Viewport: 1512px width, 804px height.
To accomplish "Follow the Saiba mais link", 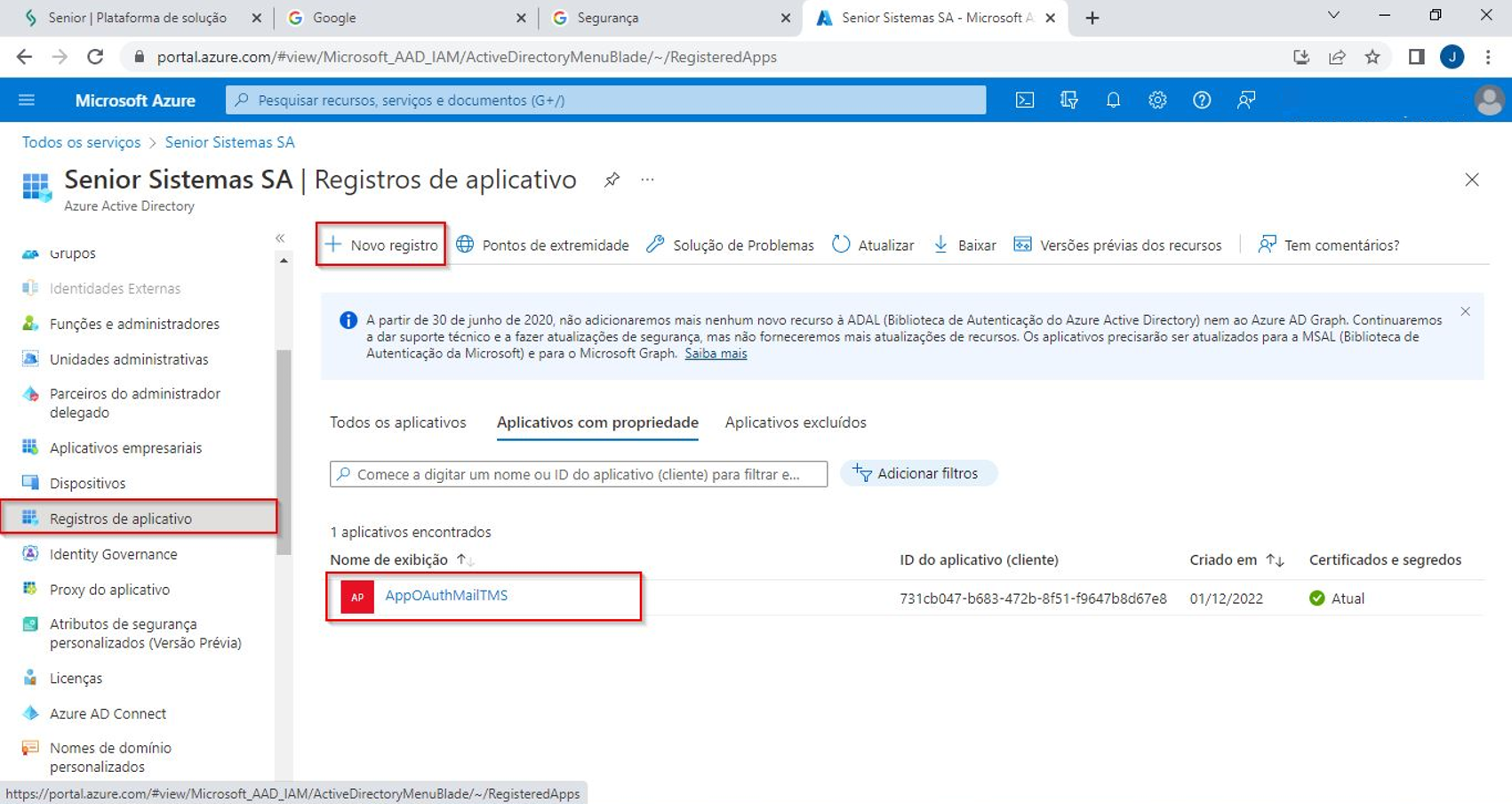I will click(x=716, y=353).
